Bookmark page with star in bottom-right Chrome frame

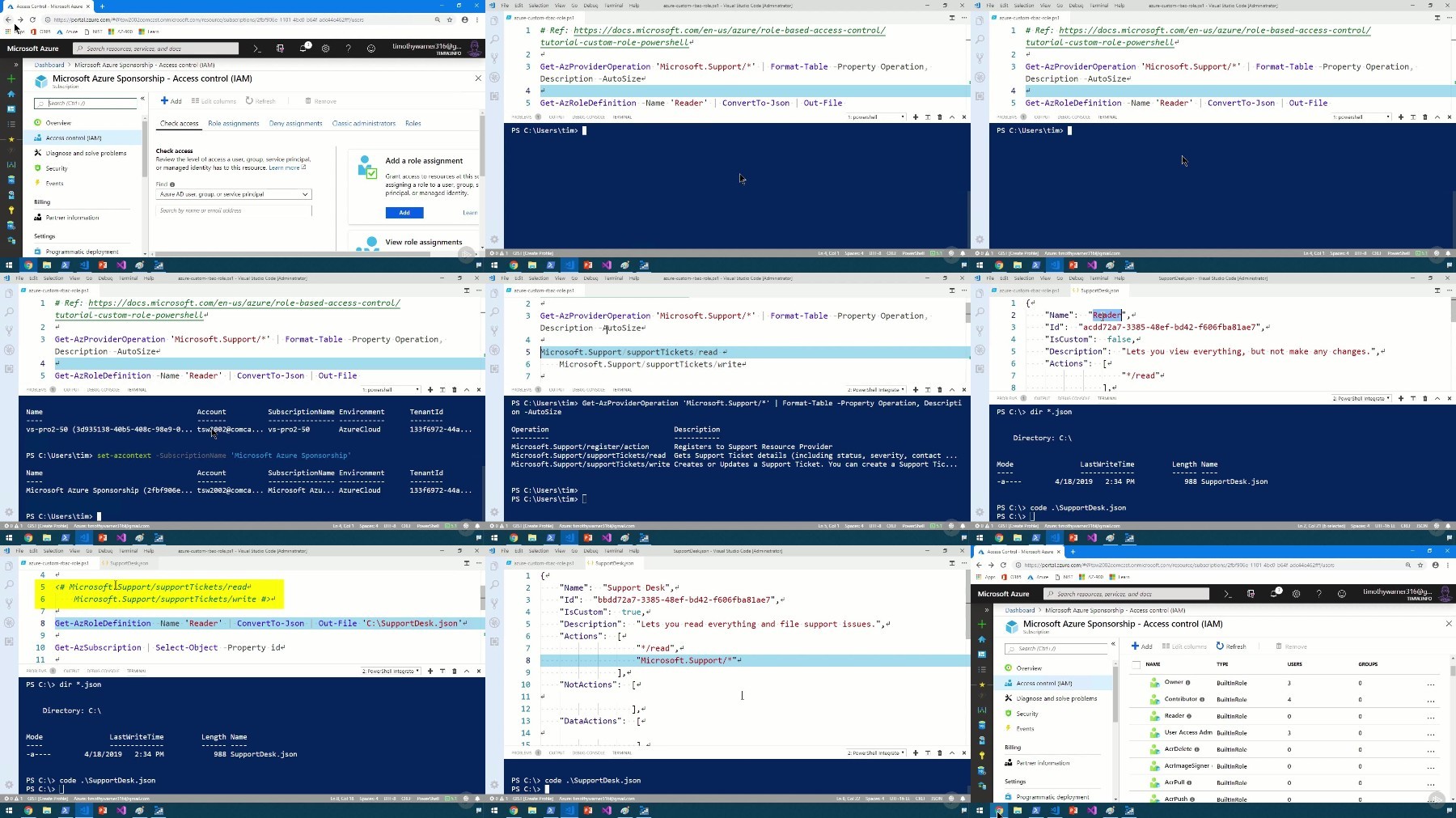[x=1420, y=565]
